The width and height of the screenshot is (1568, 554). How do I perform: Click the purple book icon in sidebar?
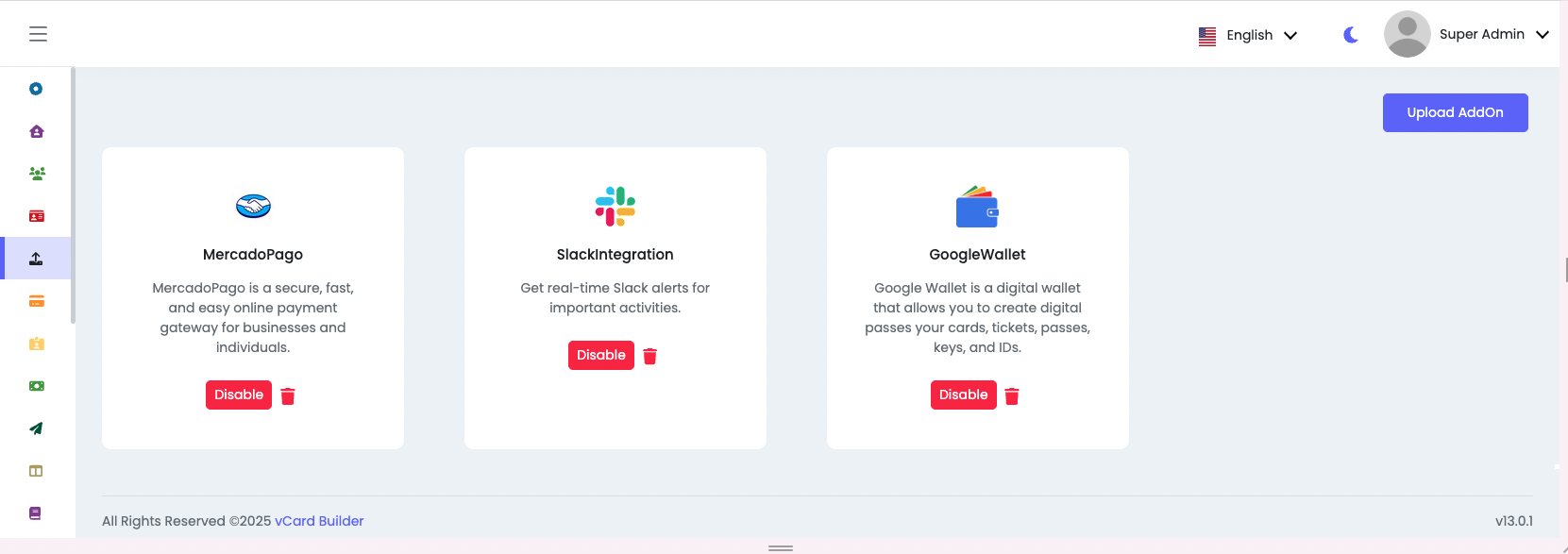click(35, 512)
